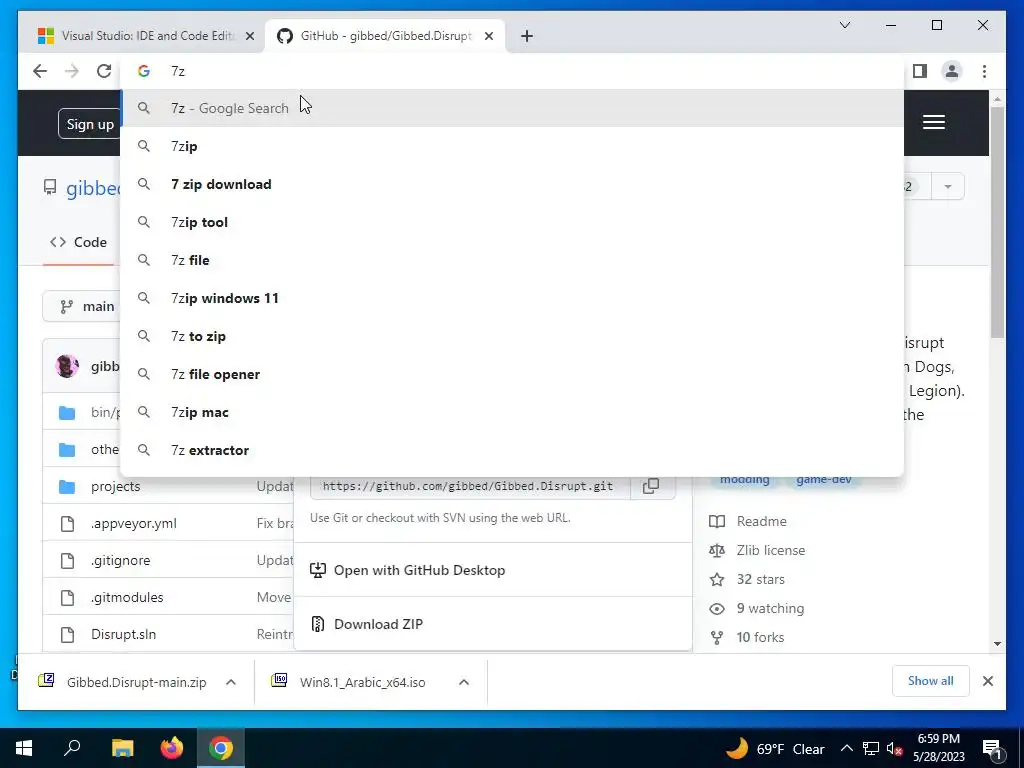The image size is (1024, 768).
Task: Open Windows taskbar search
Action: pyautogui.click(x=72, y=748)
